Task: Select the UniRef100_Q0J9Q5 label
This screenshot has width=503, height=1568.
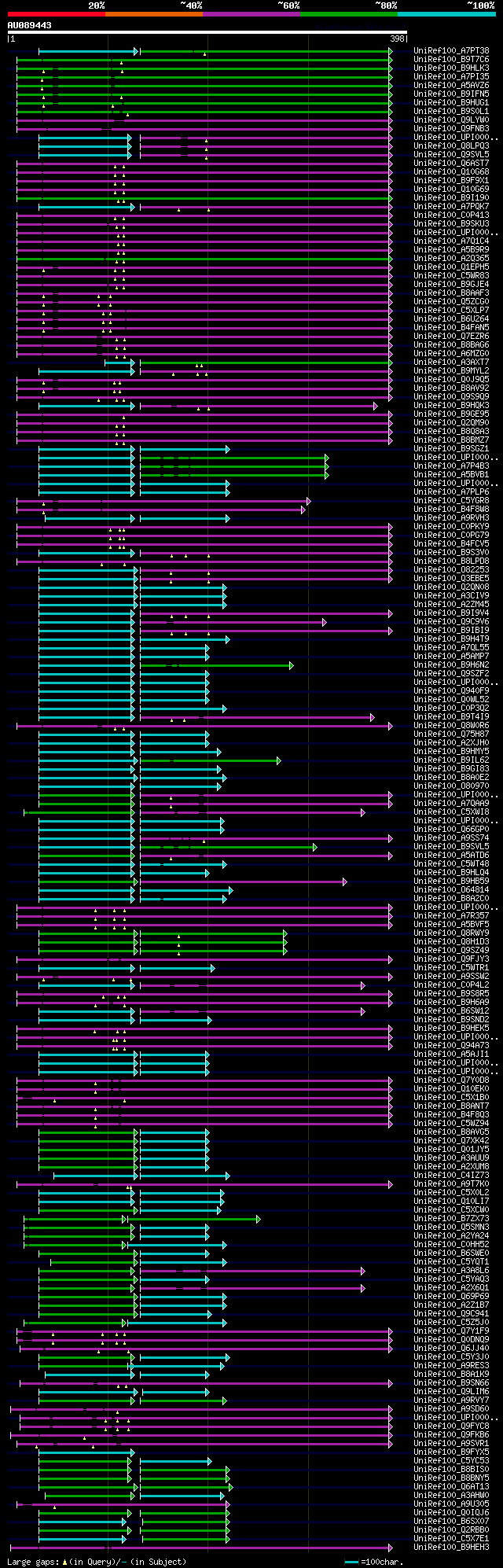Action: [x=451, y=379]
